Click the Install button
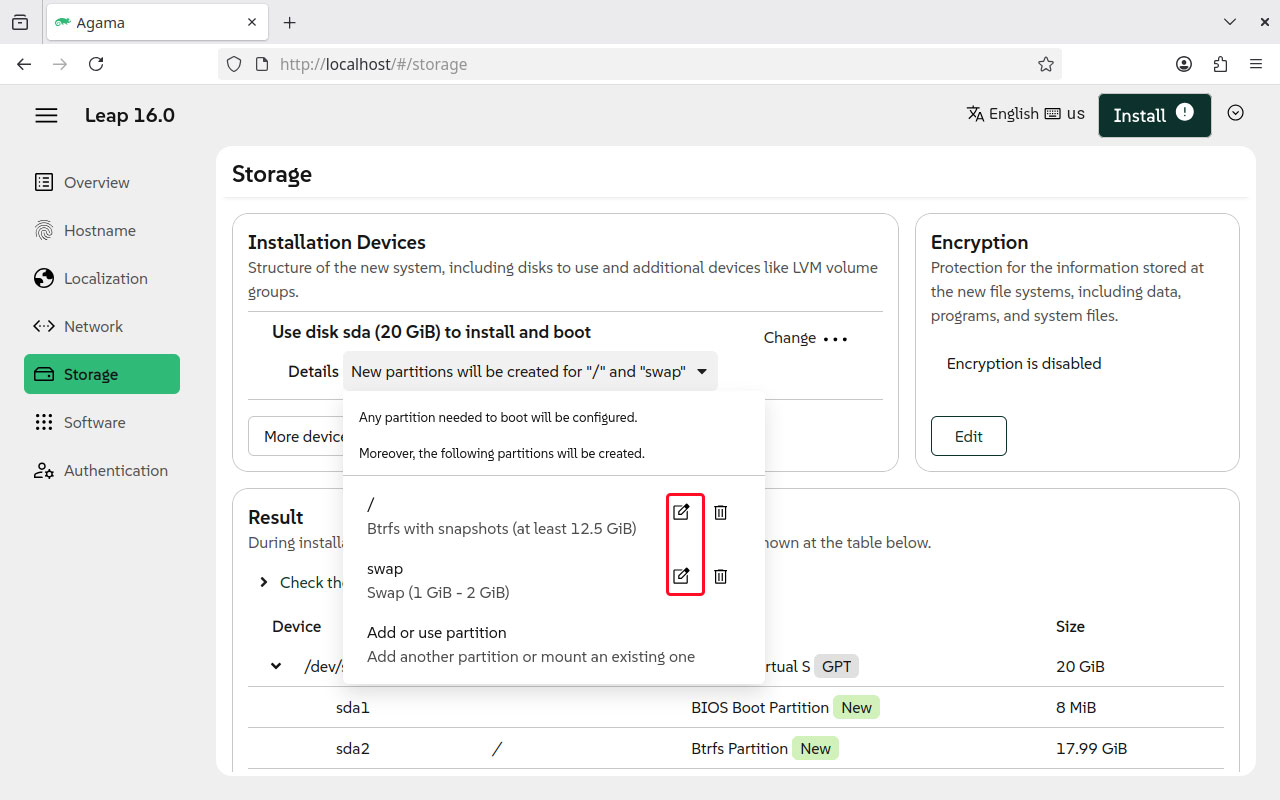Viewport: 1280px width, 800px height. 1153,116
